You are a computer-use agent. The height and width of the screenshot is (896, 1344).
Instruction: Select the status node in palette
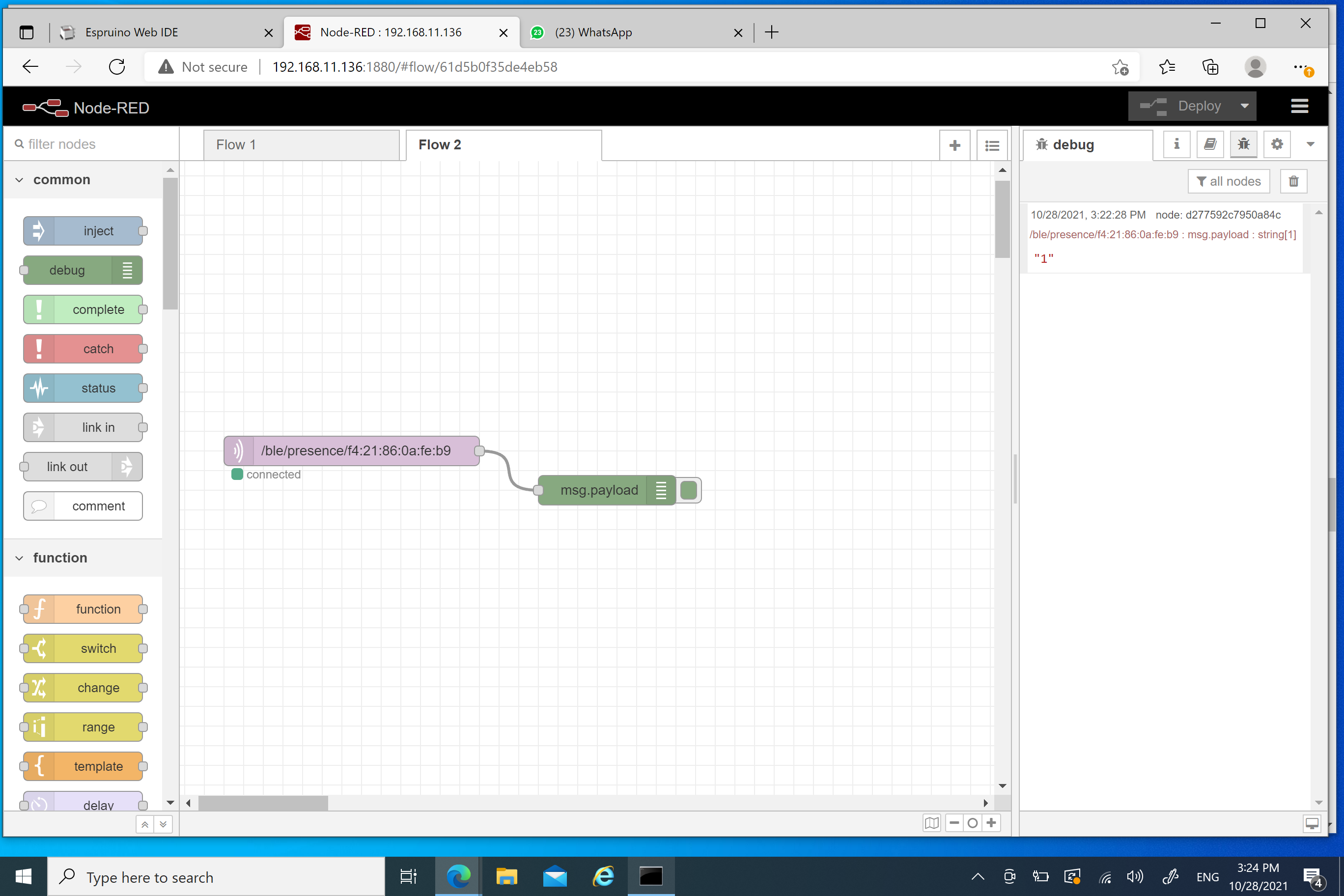84,388
